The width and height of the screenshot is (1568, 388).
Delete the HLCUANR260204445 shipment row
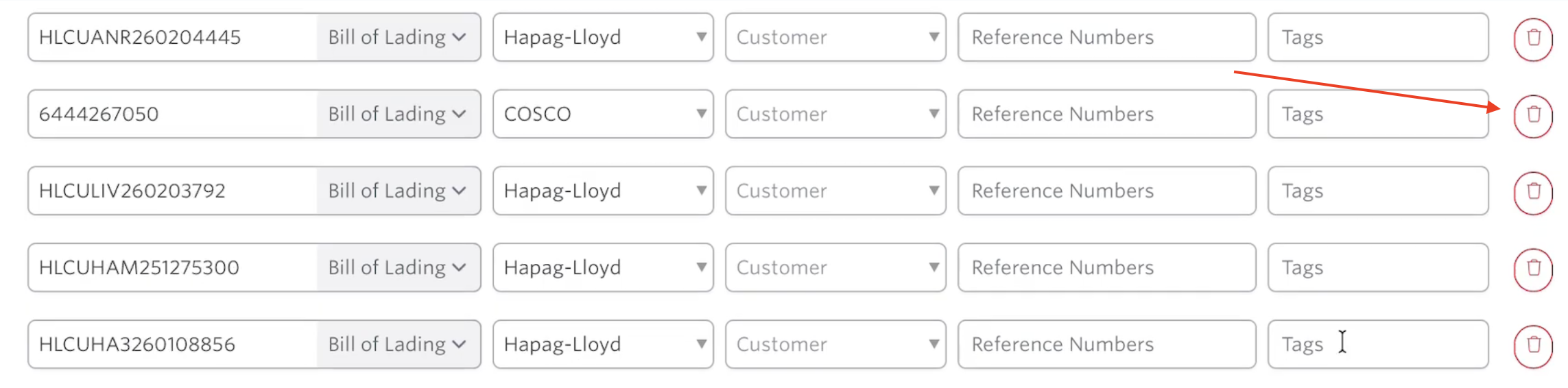pyautogui.click(x=1533, y=38)
